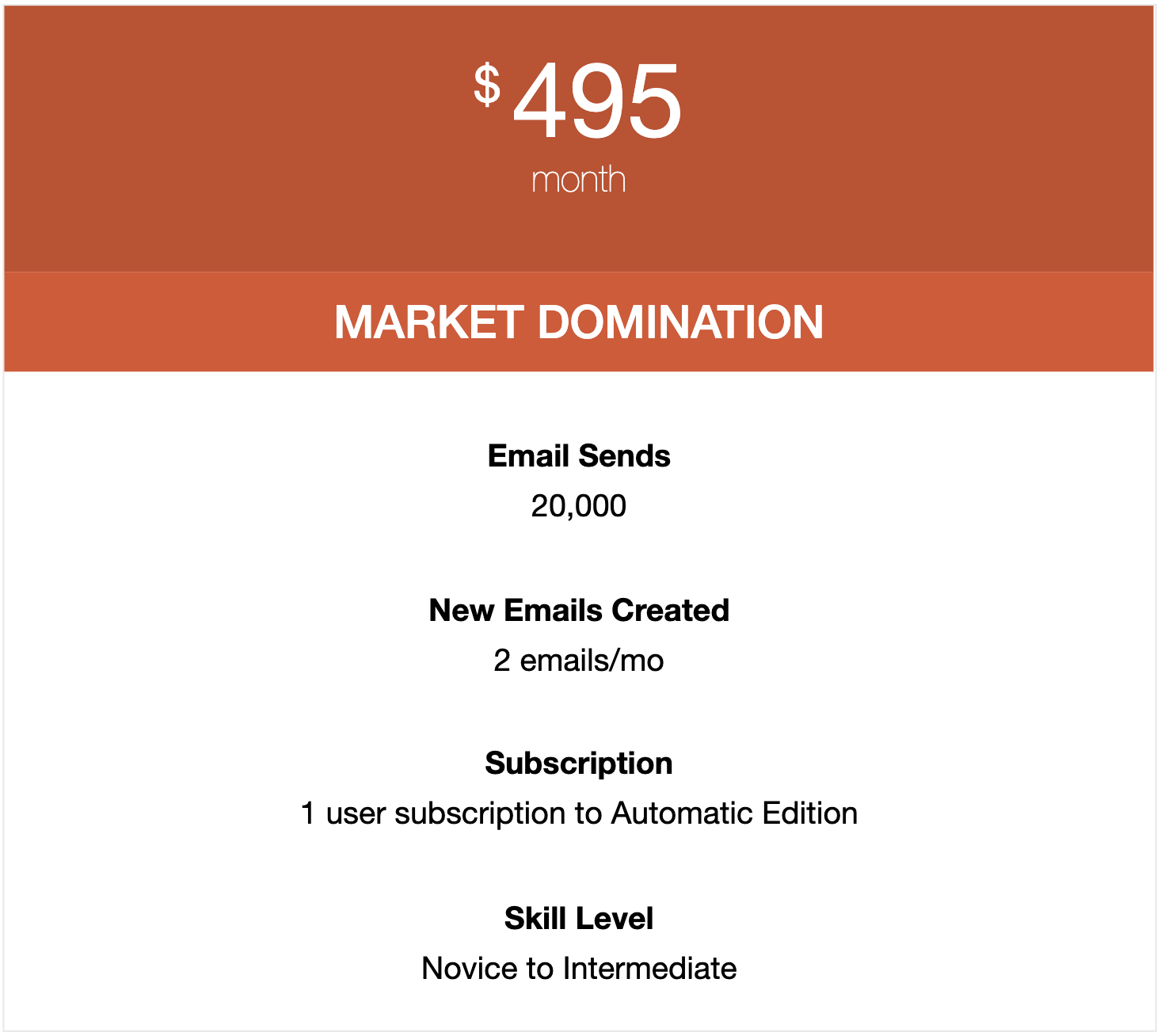Click the Automatic Edition subscription text
The image size is (1161, 1036).
pos(734,813)
